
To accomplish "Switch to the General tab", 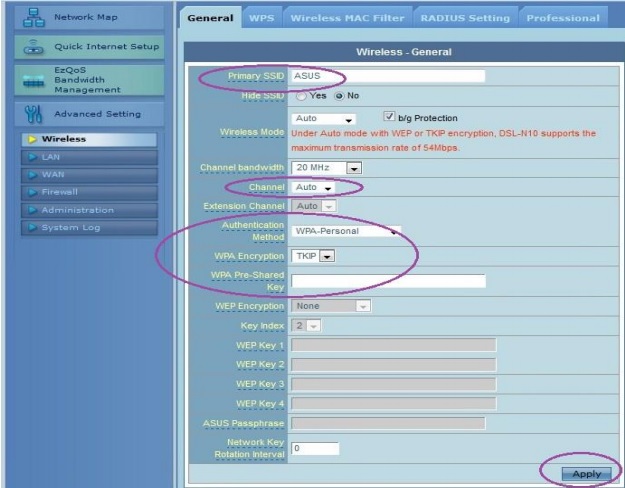I will coord(210,18).
